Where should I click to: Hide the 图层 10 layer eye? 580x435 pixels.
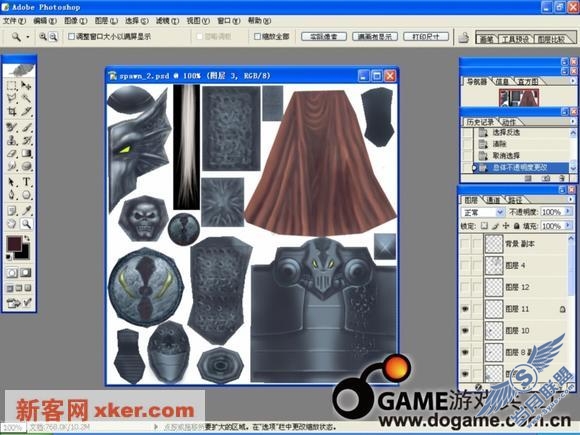tap(465, 330)
